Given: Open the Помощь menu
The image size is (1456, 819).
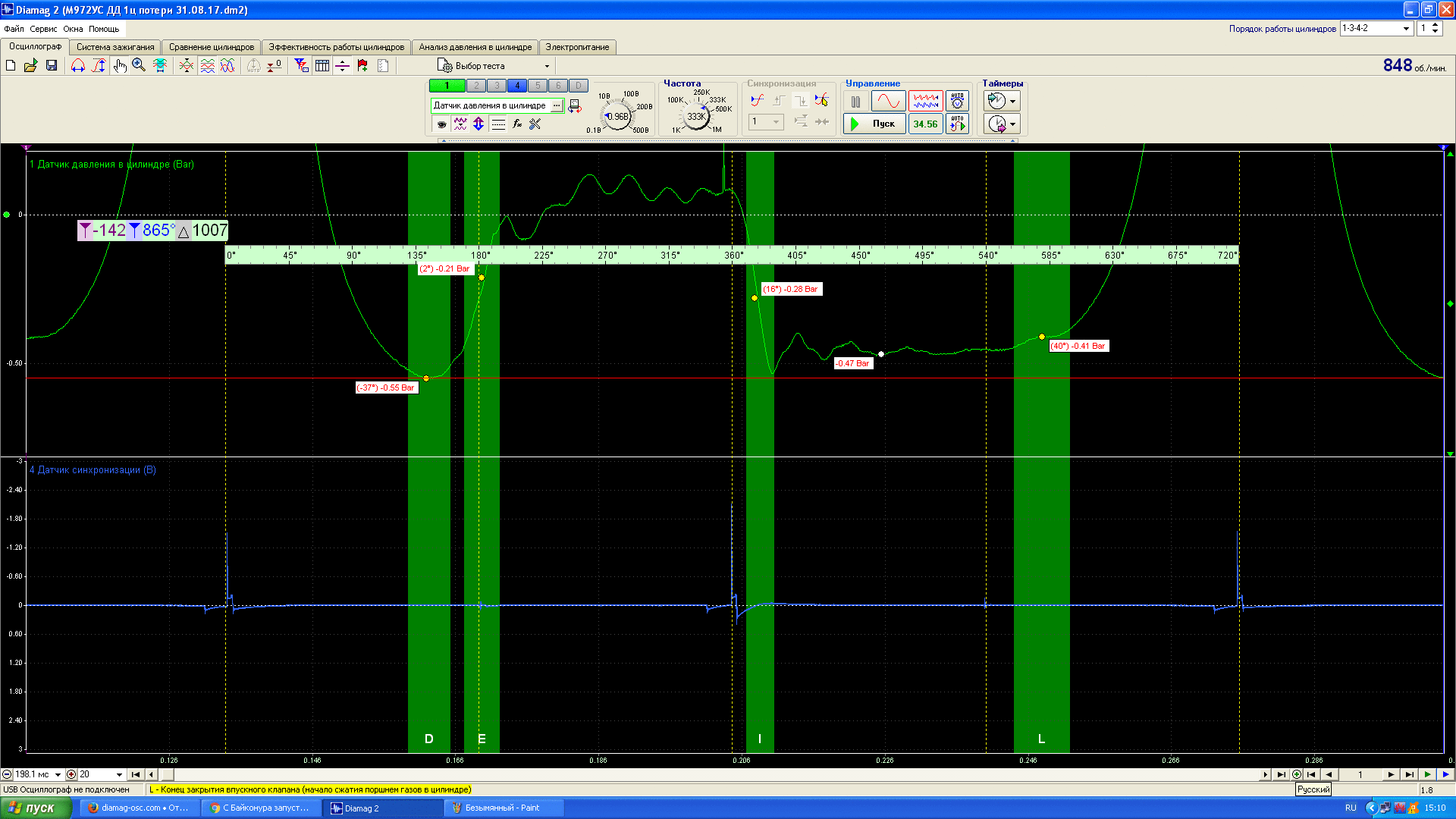Looking at the screenshot, I should pyautogui.click(x=104, y=29).
